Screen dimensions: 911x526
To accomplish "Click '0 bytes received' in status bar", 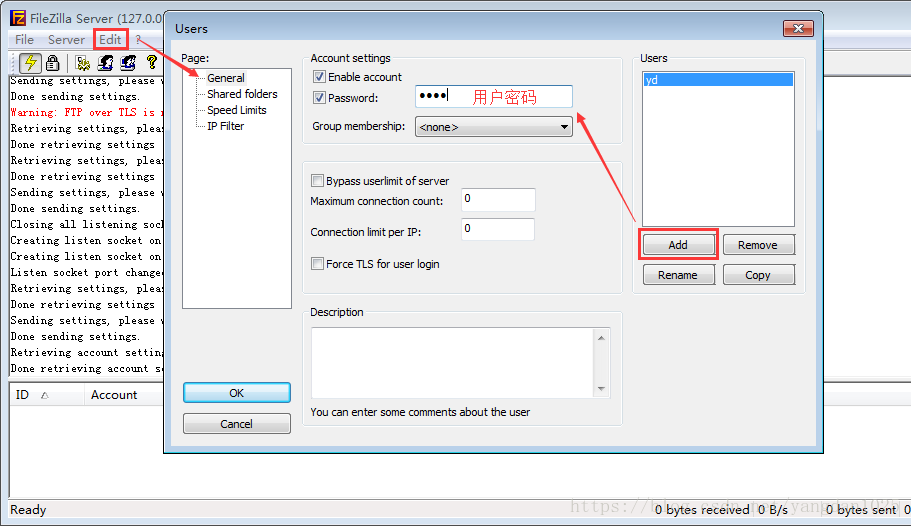I will [702, 510].
